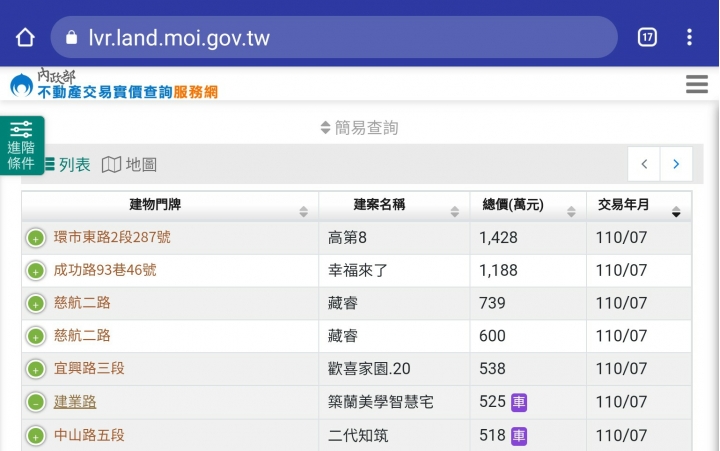This screenshot has width=720, height=451.
Task: Click the 1,428 total price cell
Action: pyautogui.click(x=528, y=238)
